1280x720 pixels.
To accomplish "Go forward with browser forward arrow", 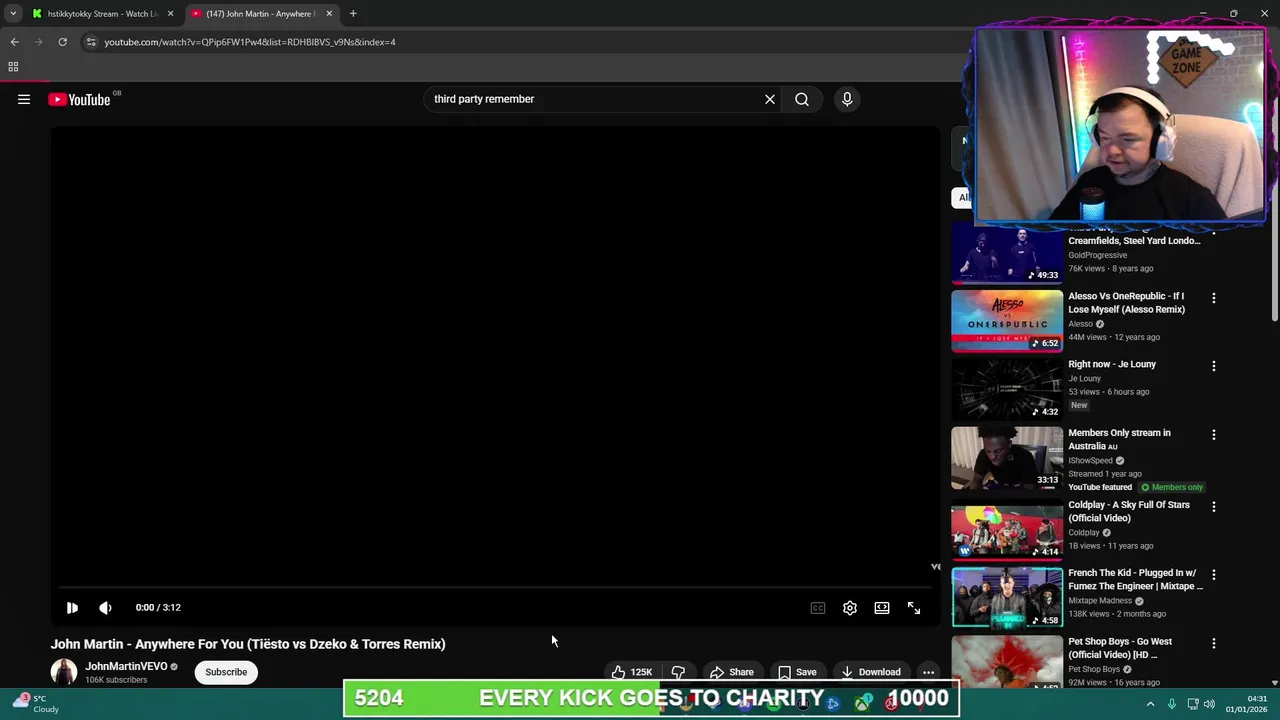I will click(38, 42).
